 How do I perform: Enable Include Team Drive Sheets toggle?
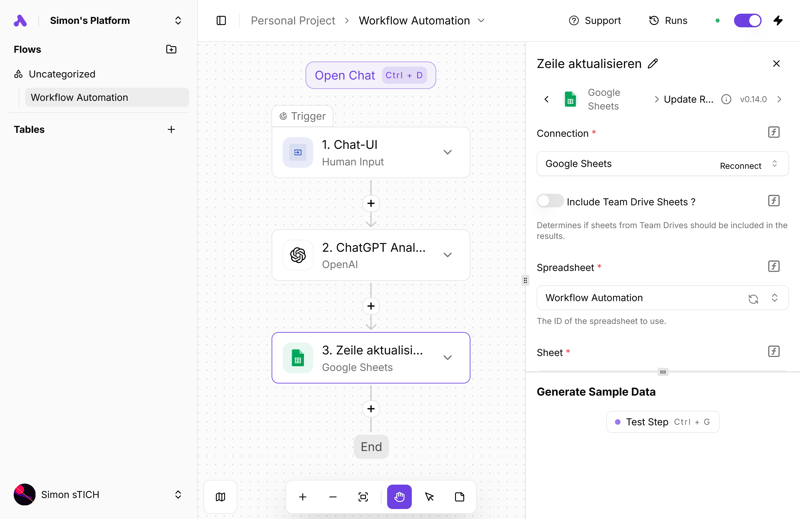[x=550, y=201]
